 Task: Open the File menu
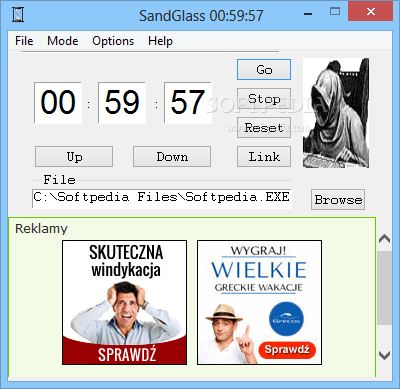pyautogui.click(x=24, y=41)
